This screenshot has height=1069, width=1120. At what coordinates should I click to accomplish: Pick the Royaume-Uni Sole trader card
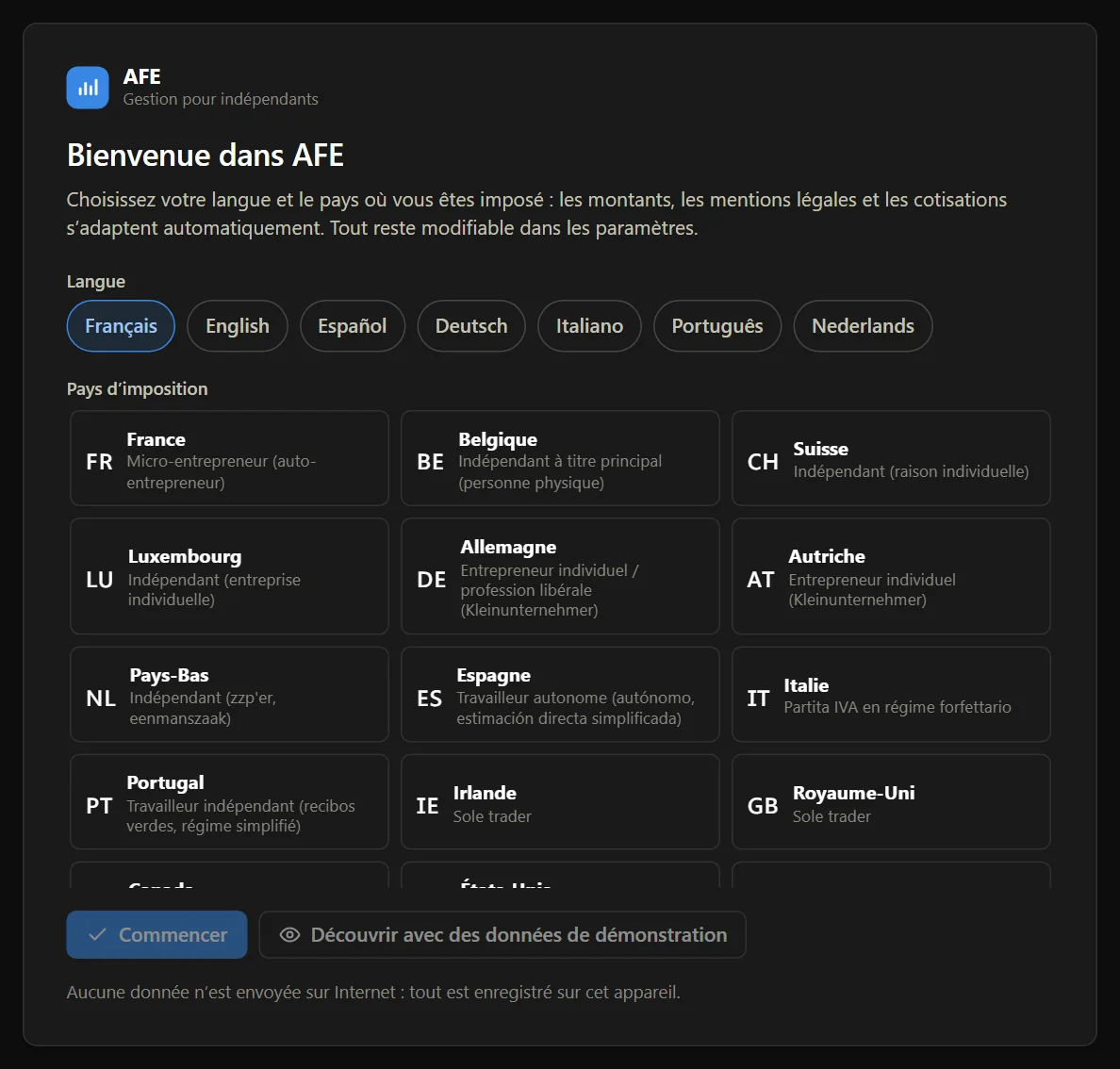click(891, 802)
